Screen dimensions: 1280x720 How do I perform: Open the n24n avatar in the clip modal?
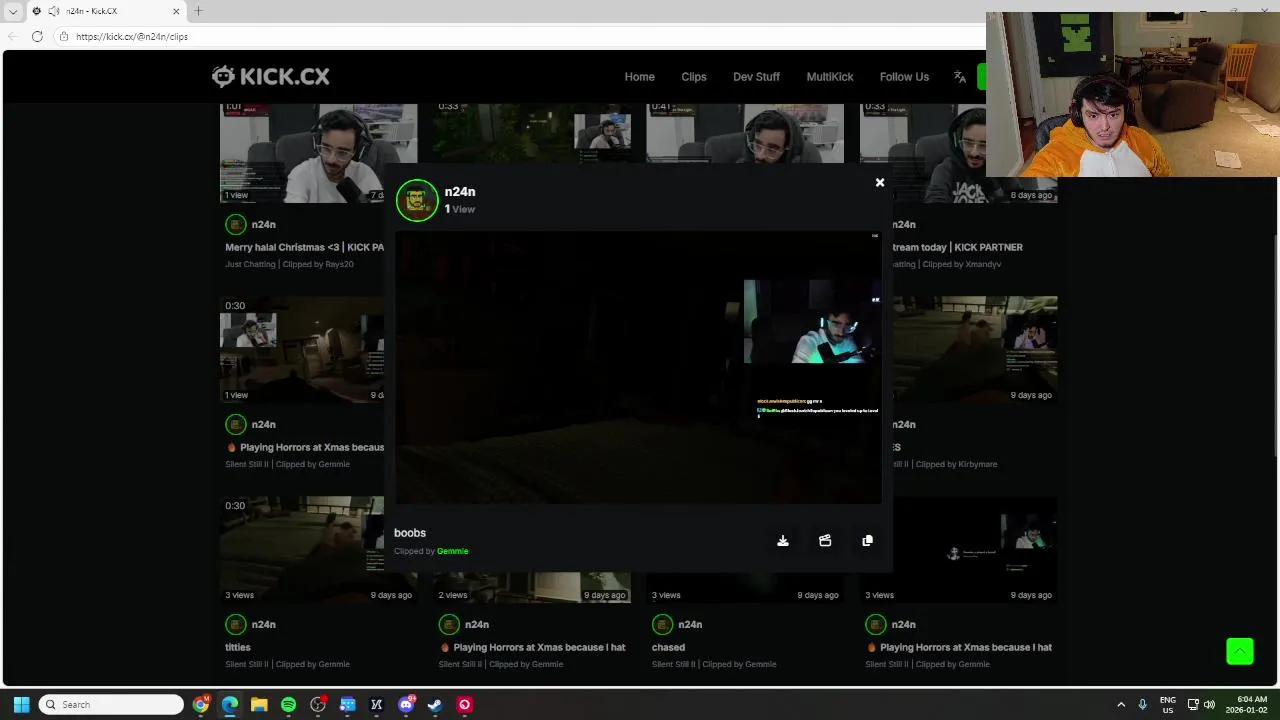tap(417, 200)
